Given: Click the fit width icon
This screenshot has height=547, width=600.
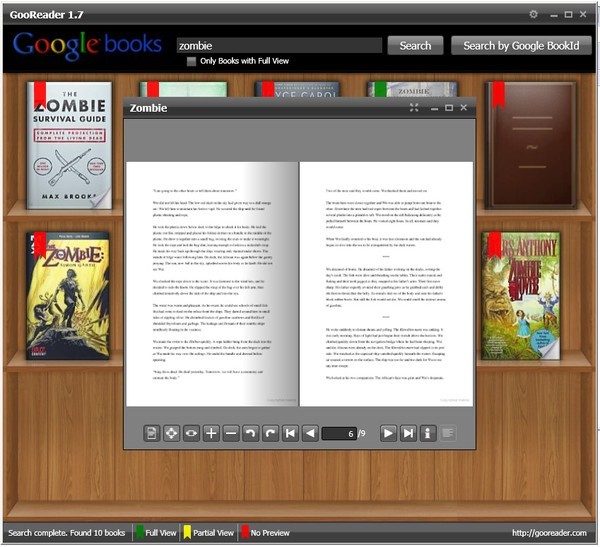Looking at the screenshot, I should [191, 433].
